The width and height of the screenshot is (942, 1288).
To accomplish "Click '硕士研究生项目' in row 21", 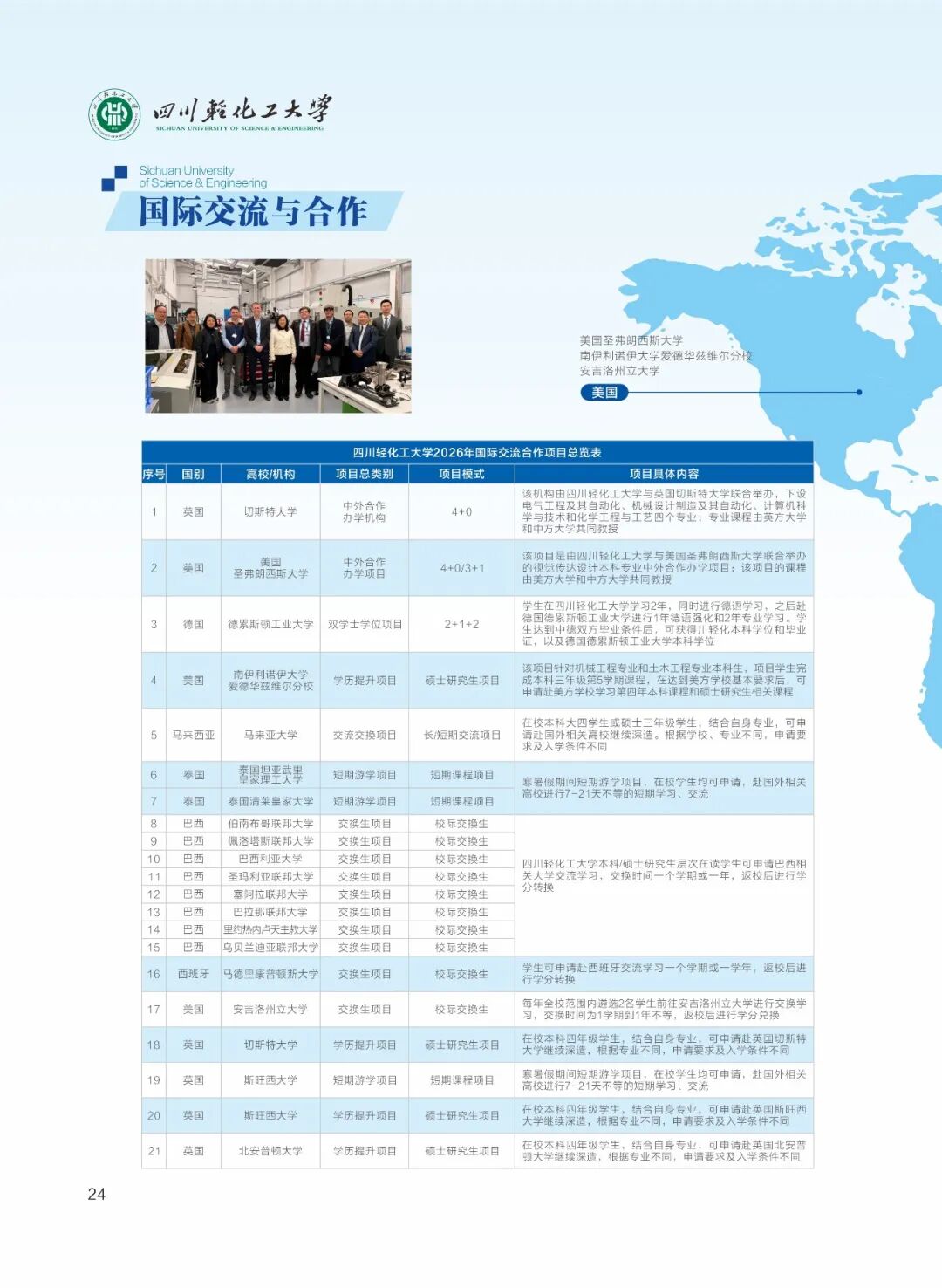I will tap(461, 1151).
